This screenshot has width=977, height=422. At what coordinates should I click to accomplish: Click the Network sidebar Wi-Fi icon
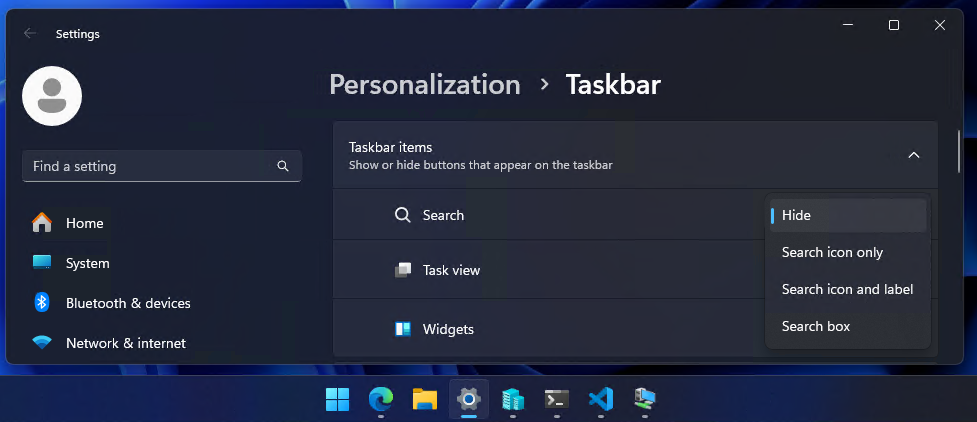pyautogui.click(x=42, y=342)
